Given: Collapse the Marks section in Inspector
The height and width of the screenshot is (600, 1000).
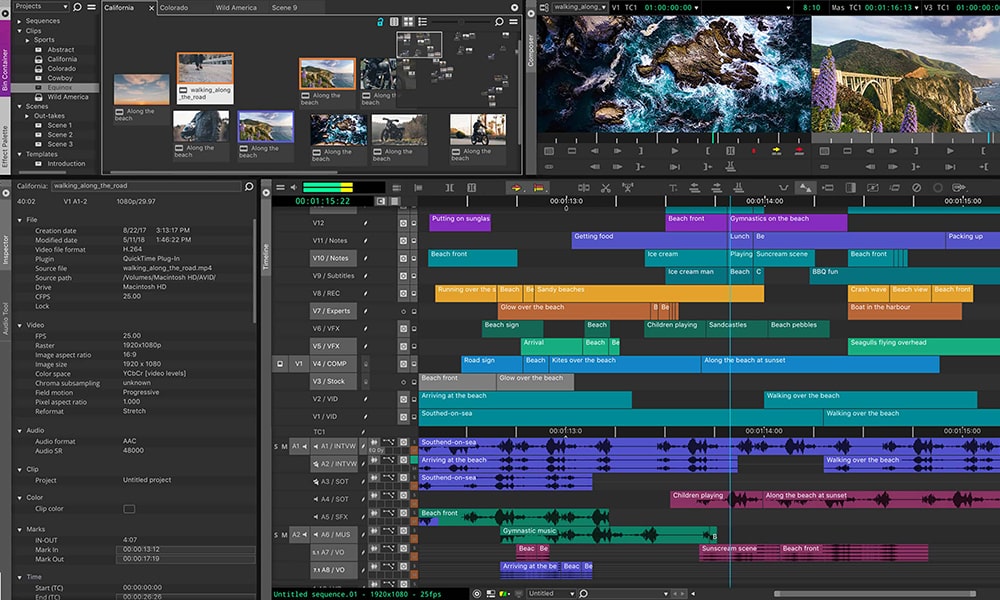Looking at the screenshot, I should (x=20, y=529).
